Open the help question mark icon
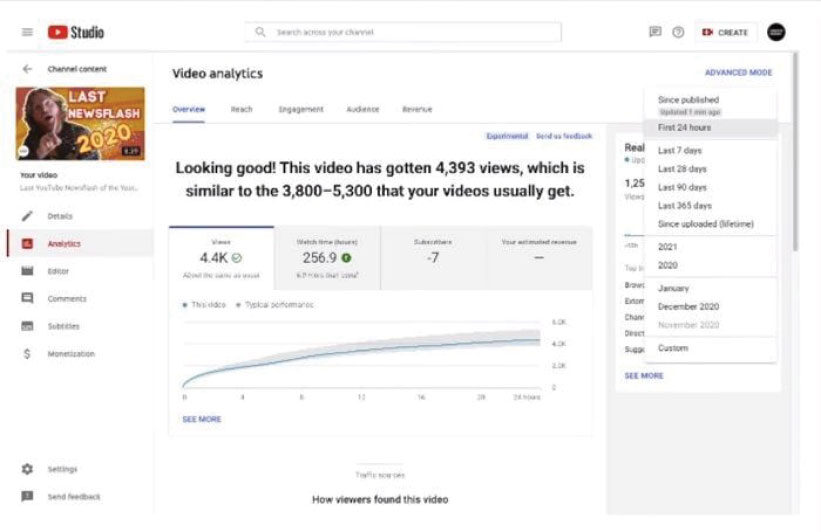Image resolution: width=821 pixels, height=532 pixels. tap(678, 32)
